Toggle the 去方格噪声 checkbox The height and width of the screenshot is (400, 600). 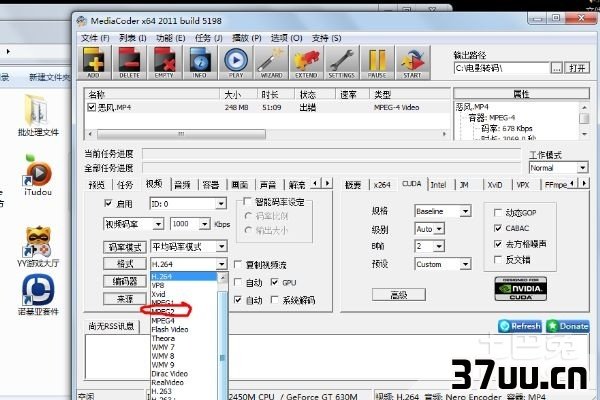click(498, 244)
